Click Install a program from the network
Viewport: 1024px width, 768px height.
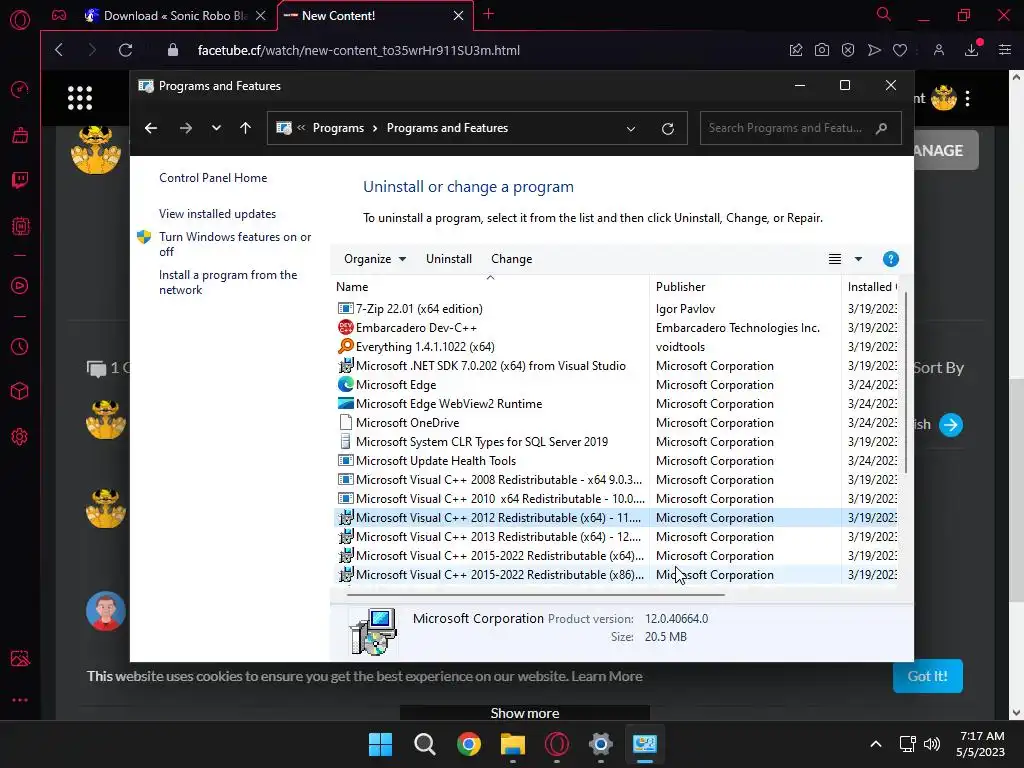(228, 282)
